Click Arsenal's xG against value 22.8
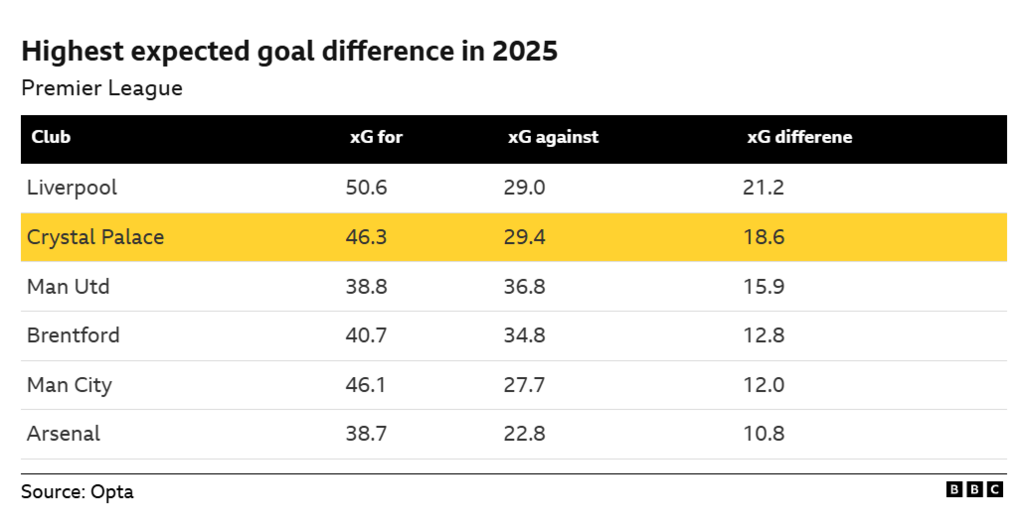 pyautogui.click(x=524, y=434)
